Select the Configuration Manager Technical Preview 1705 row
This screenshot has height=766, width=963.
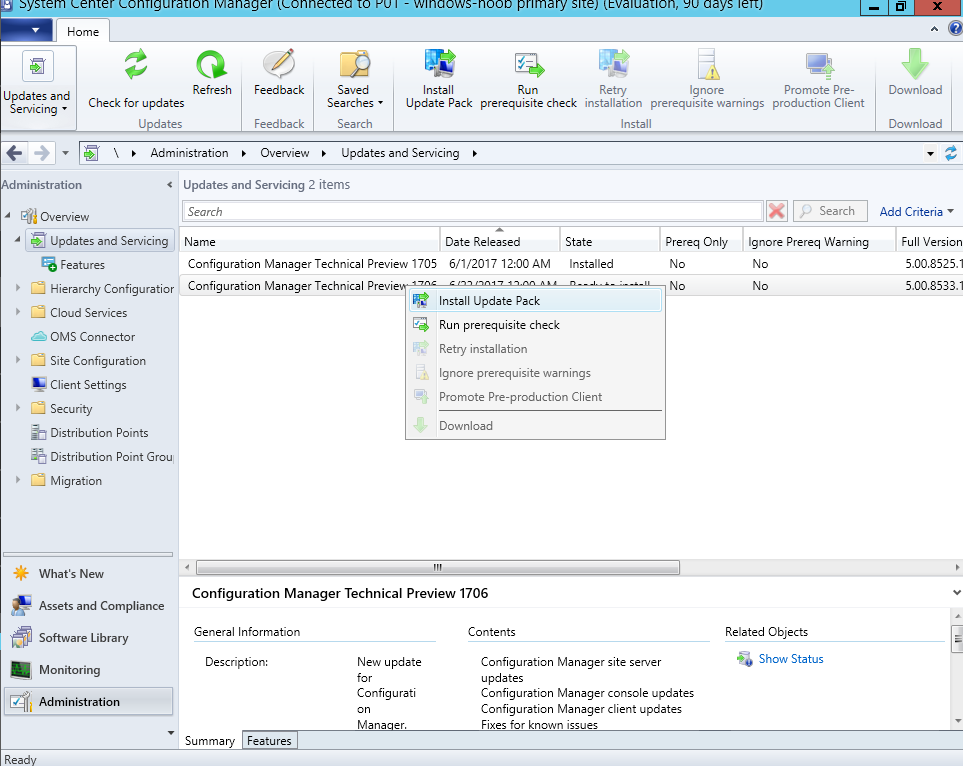(571, 264)
